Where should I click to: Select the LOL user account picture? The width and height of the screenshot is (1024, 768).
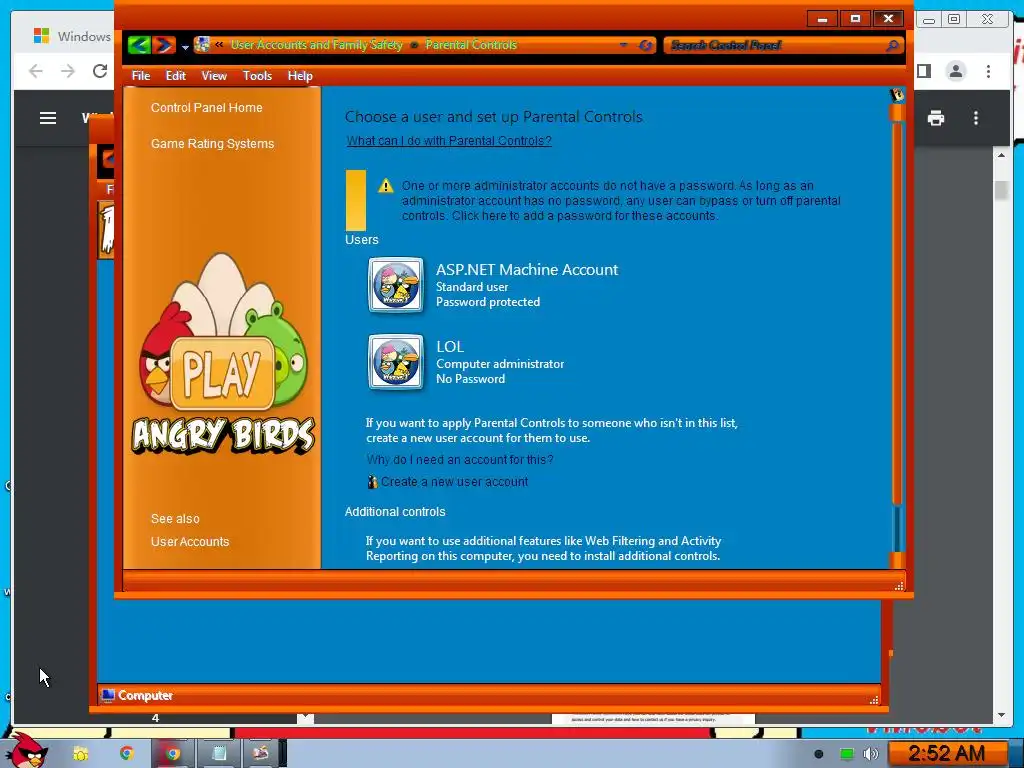(x=396, y=362)
